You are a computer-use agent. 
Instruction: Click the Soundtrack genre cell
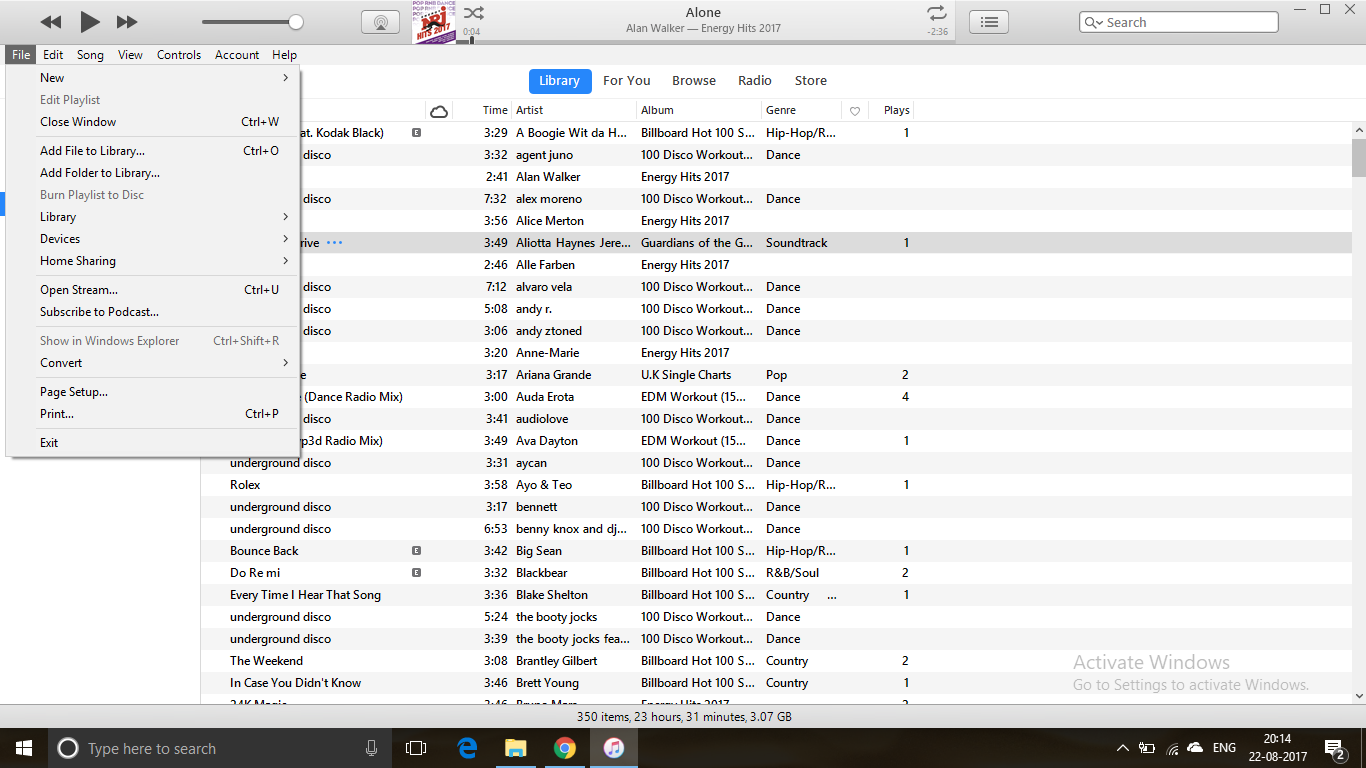(x=797, y=243)
